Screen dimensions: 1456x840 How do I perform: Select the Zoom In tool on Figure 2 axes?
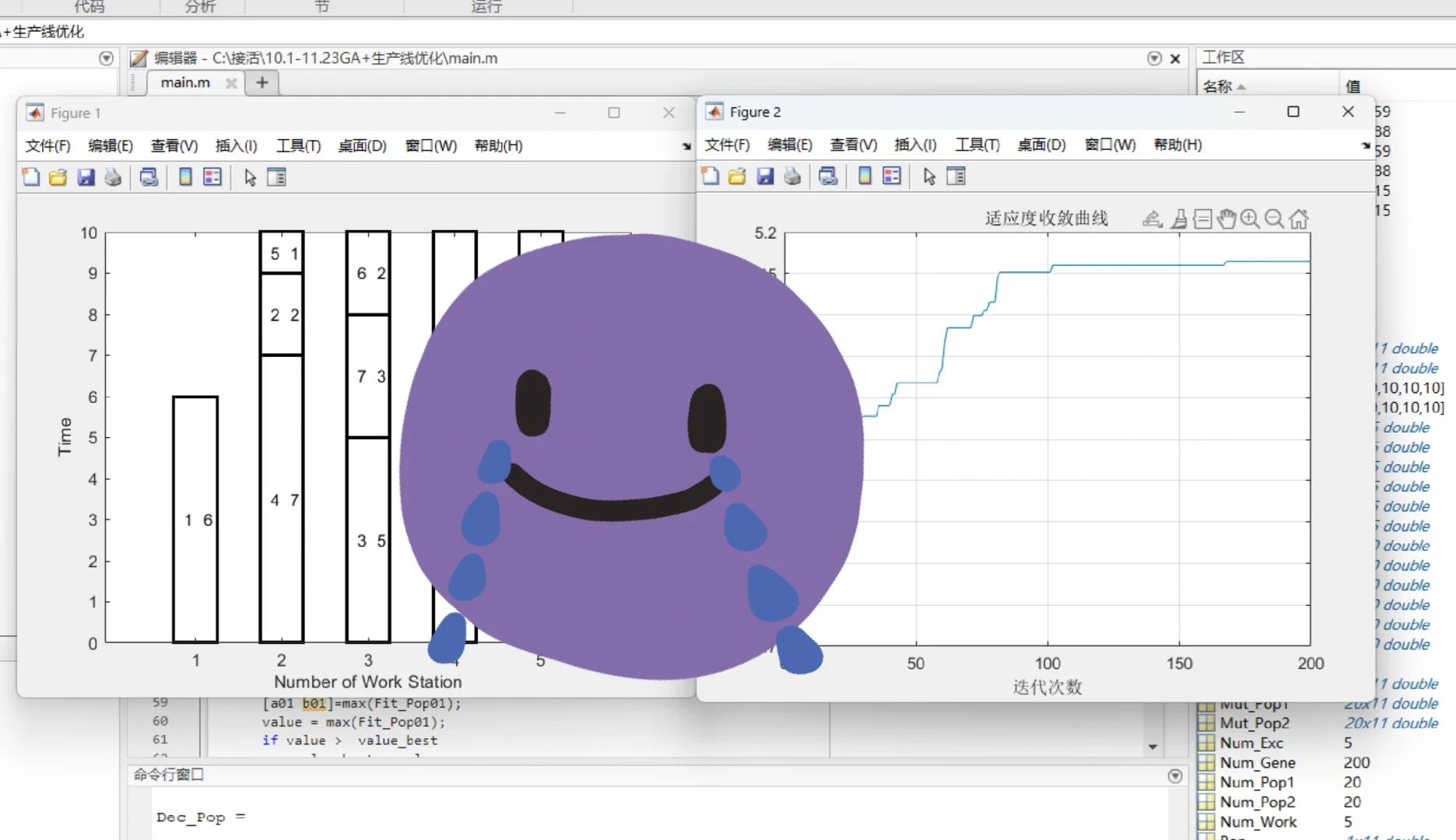click(1250, 219)
